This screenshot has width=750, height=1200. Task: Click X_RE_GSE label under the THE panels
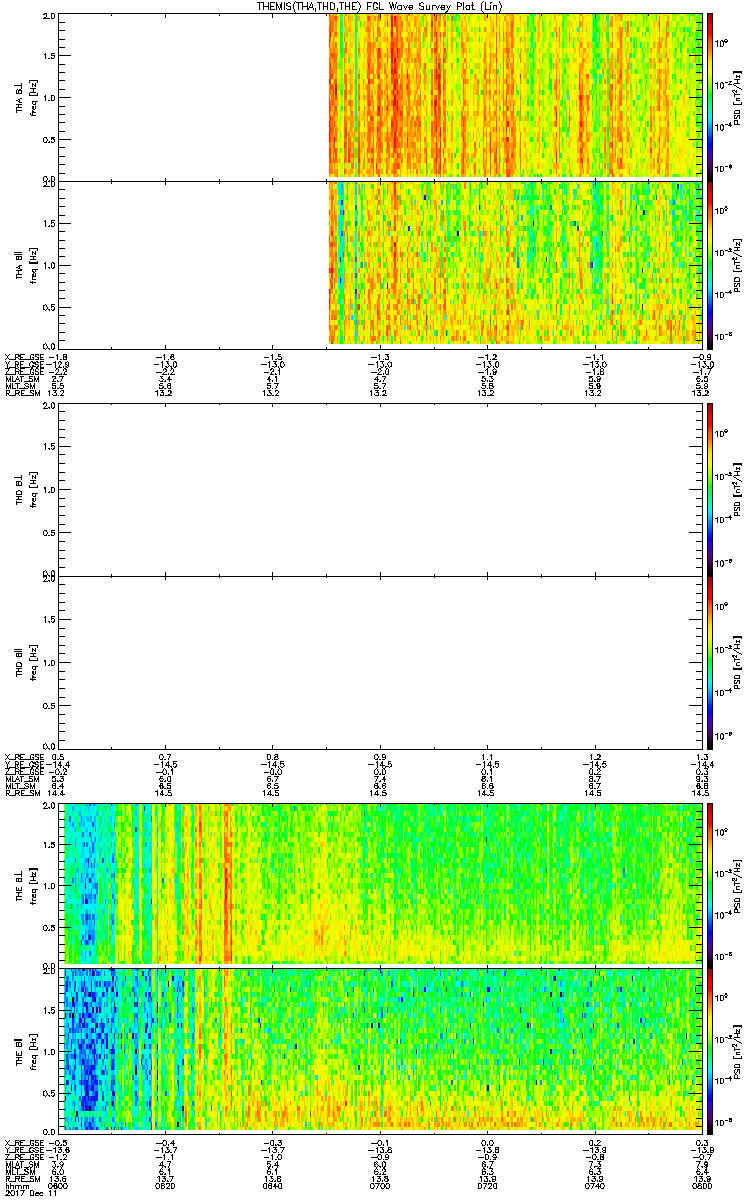tap(22, 1143)
